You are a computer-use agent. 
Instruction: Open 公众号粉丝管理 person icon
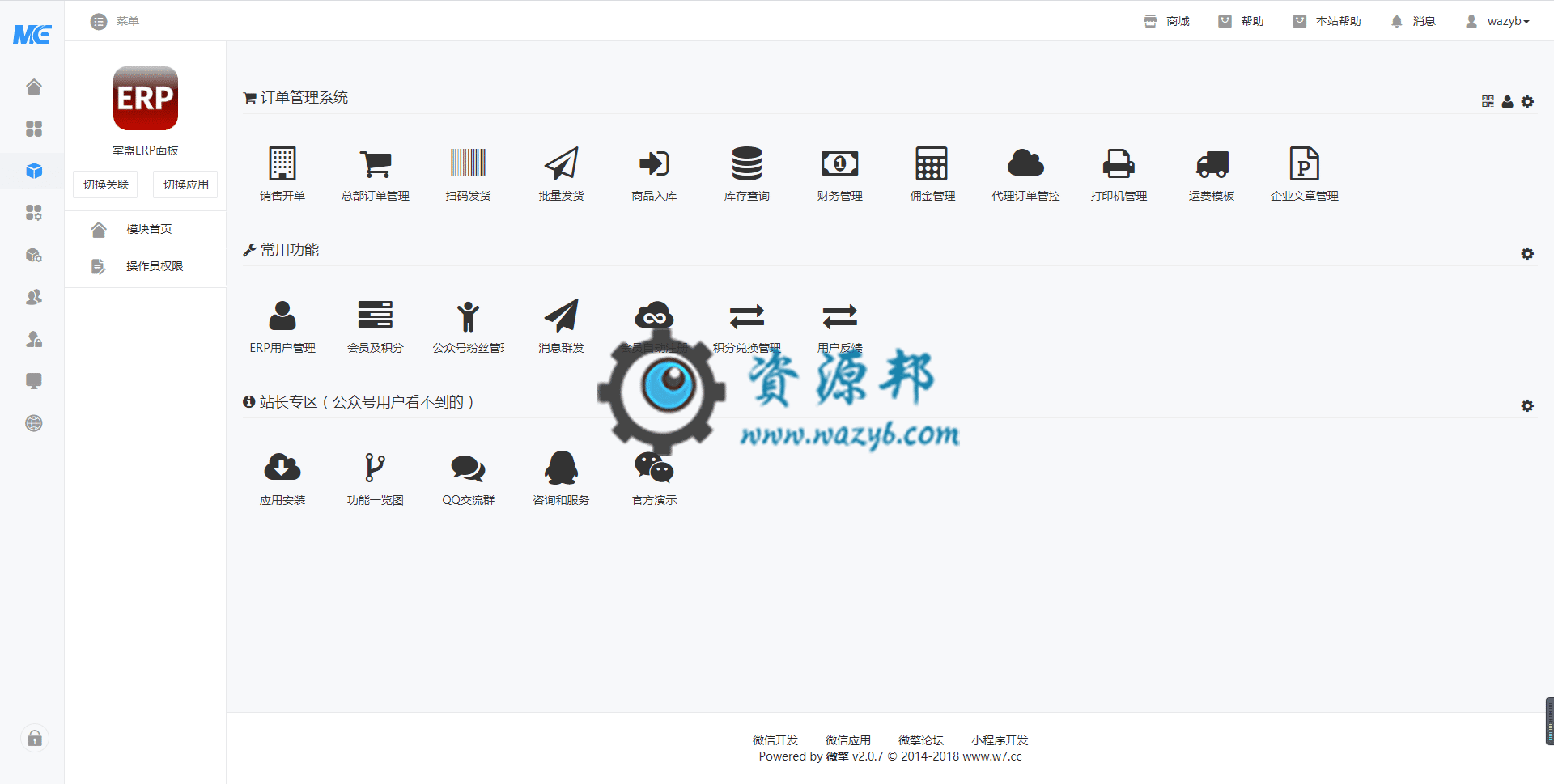point(468,316)
